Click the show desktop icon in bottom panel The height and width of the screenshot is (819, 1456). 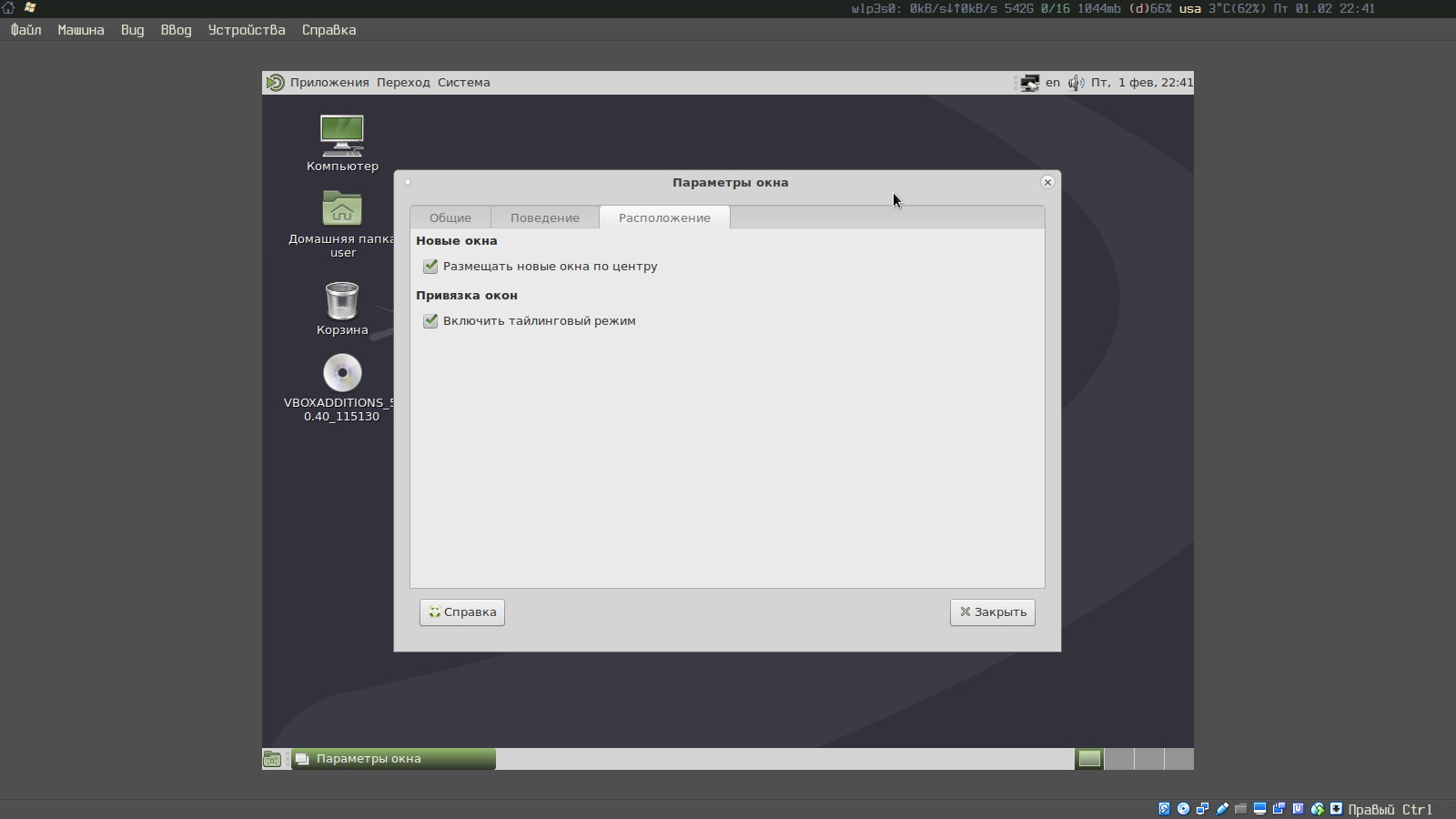coord(272,759)
